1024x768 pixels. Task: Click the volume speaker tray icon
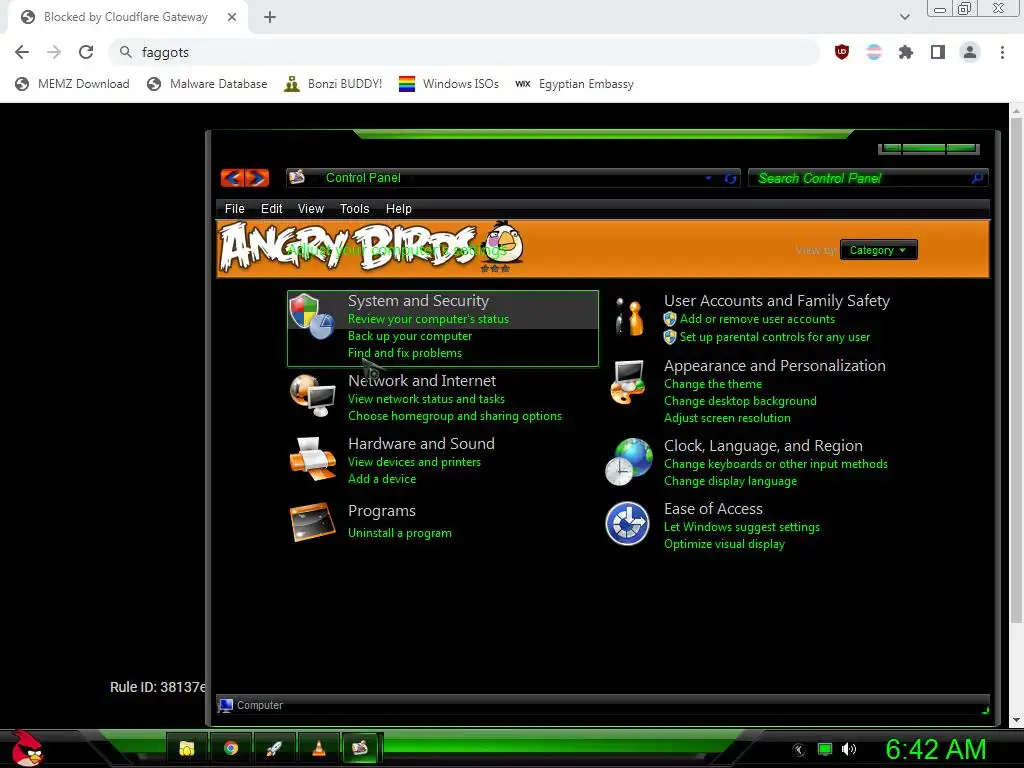point(849,749)
